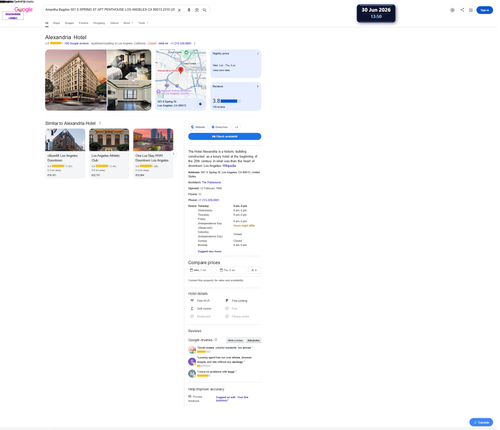Open quick settings gear icon at top right

coord(452,10)
